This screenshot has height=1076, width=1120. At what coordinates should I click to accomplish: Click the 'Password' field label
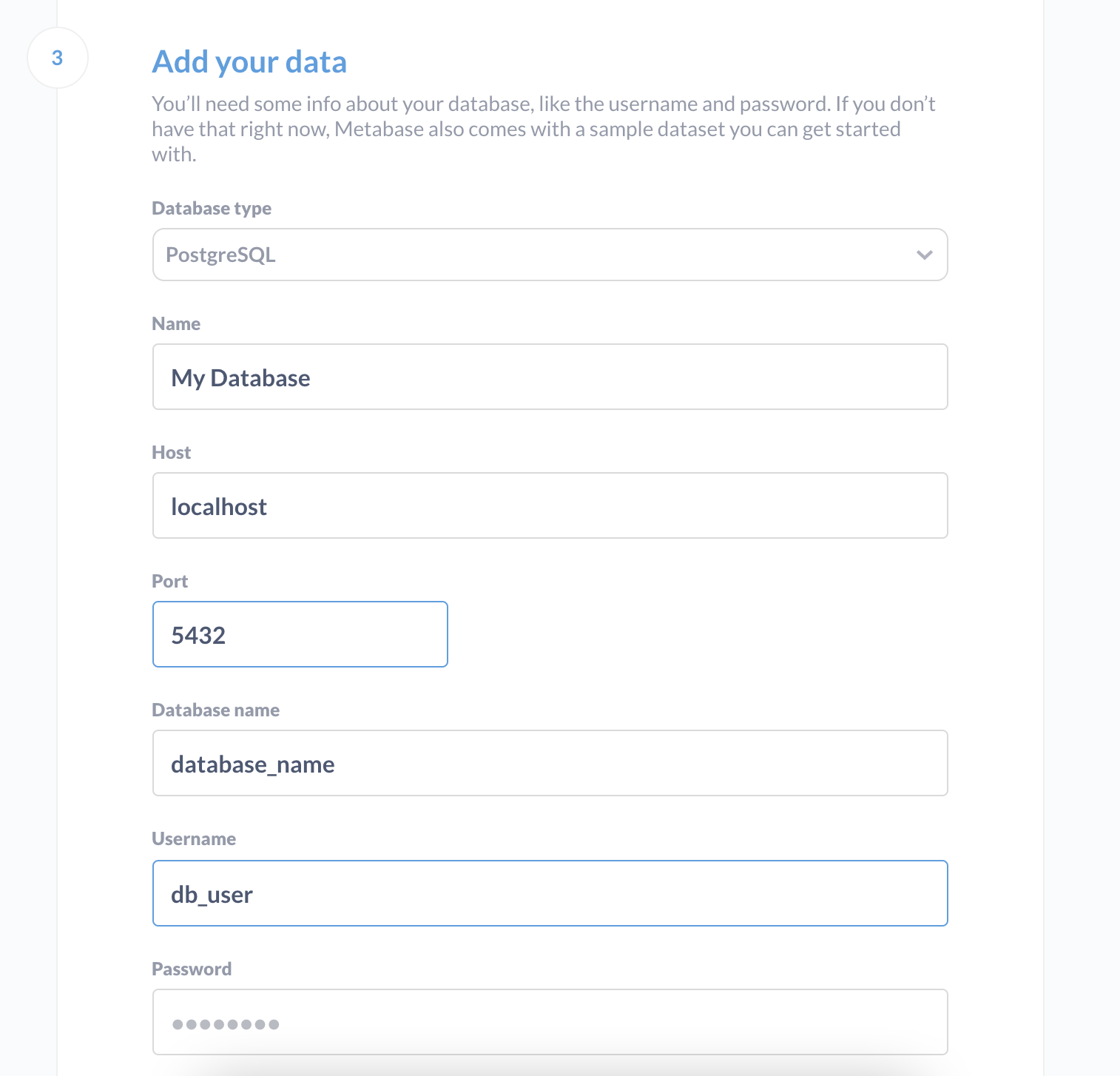coord(192,969)
